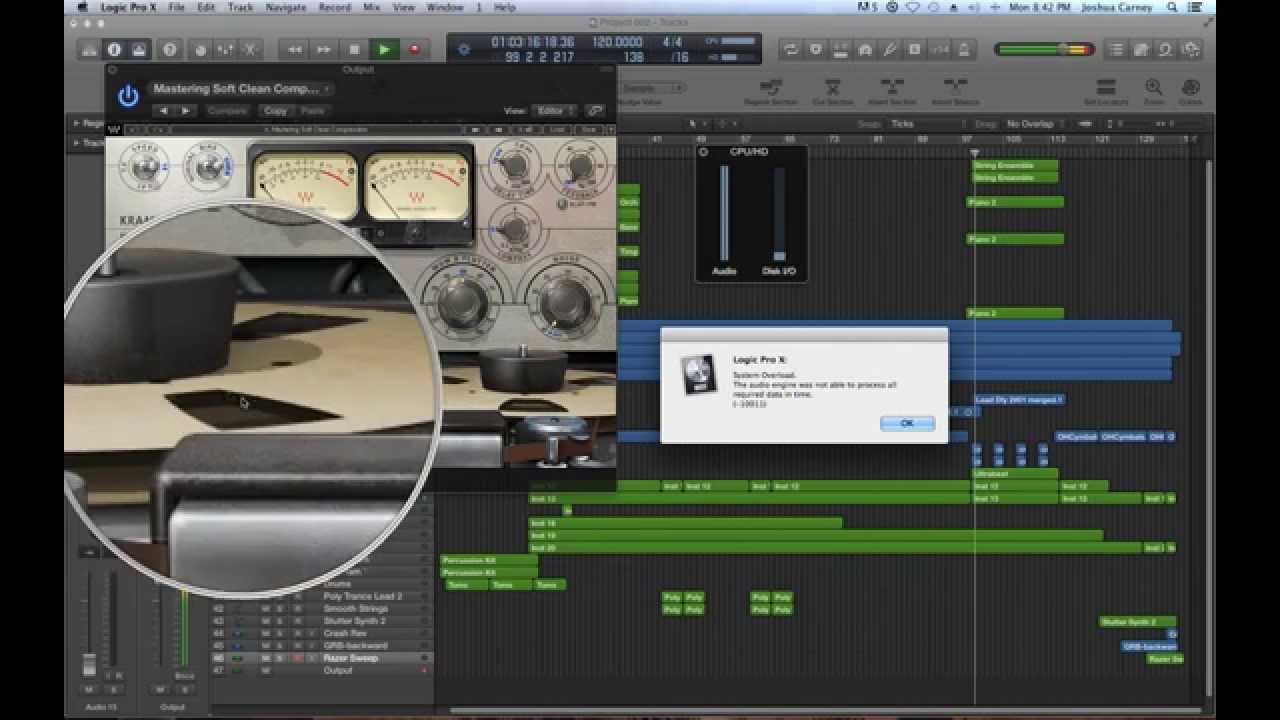Open LCD display settings gear icon
The width and height of the screenshot is (1280, 720).
(x=464, y=49)
